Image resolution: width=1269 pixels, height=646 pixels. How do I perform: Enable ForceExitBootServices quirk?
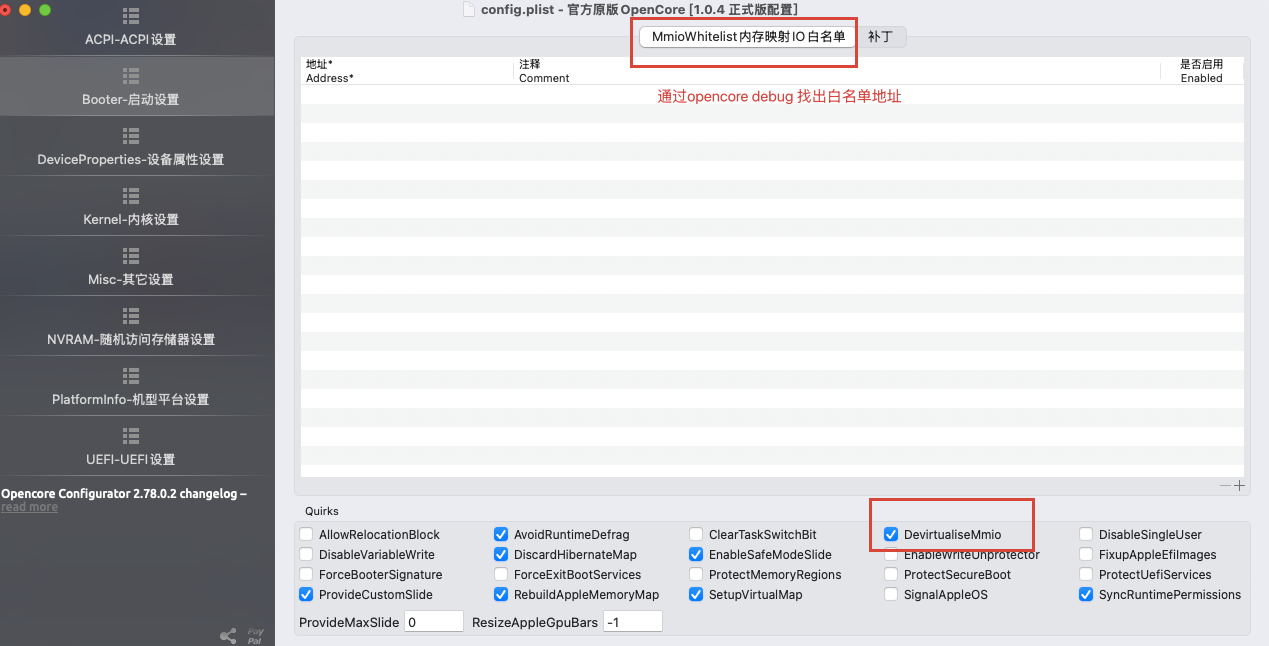(x=501, y=575)
